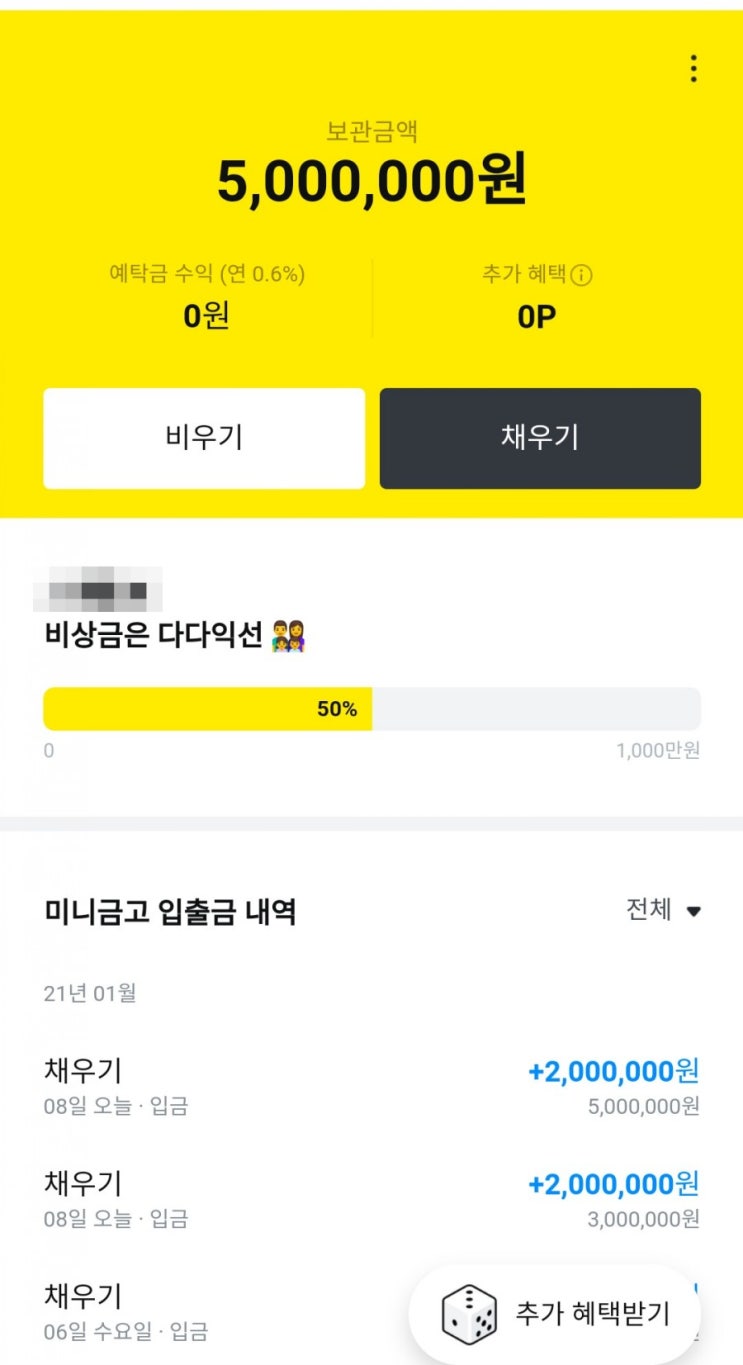The width and height of the screenshot is (743, 1365).
Task: Select the 예탁금 수익 (연 0.6%) label
Action: (207, 274)
